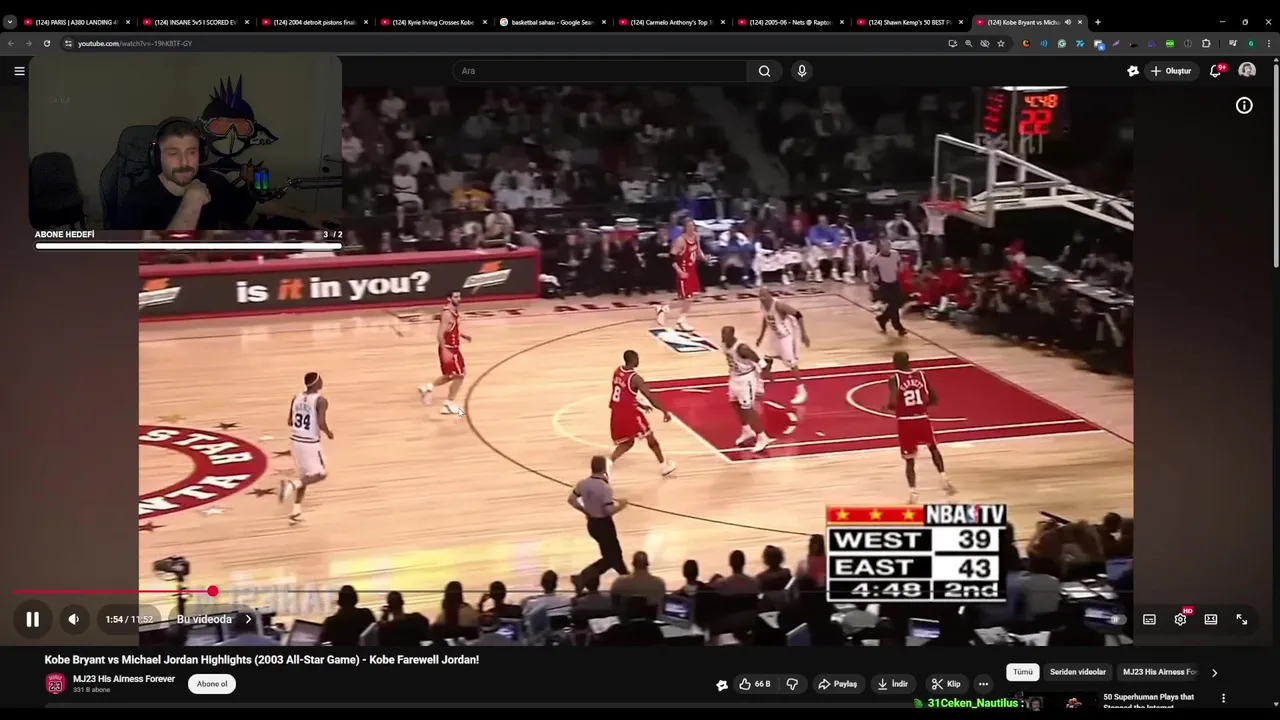This screenshot has height=720, width=1280.
Task: Open the Grammarly extension icon
Action: (1062, 44)
